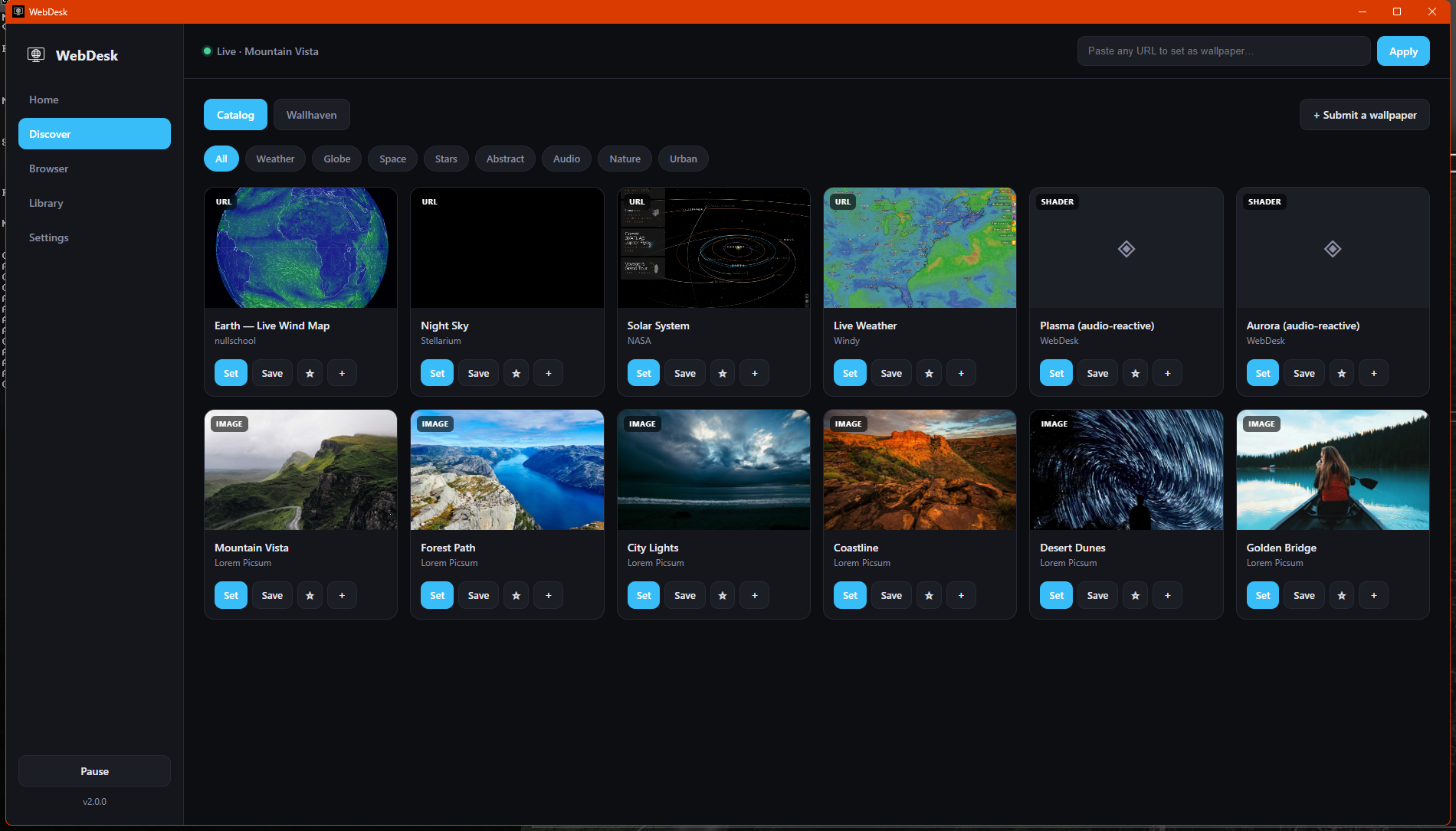Switch to the Wallhaven tab

tap(311, 115)
